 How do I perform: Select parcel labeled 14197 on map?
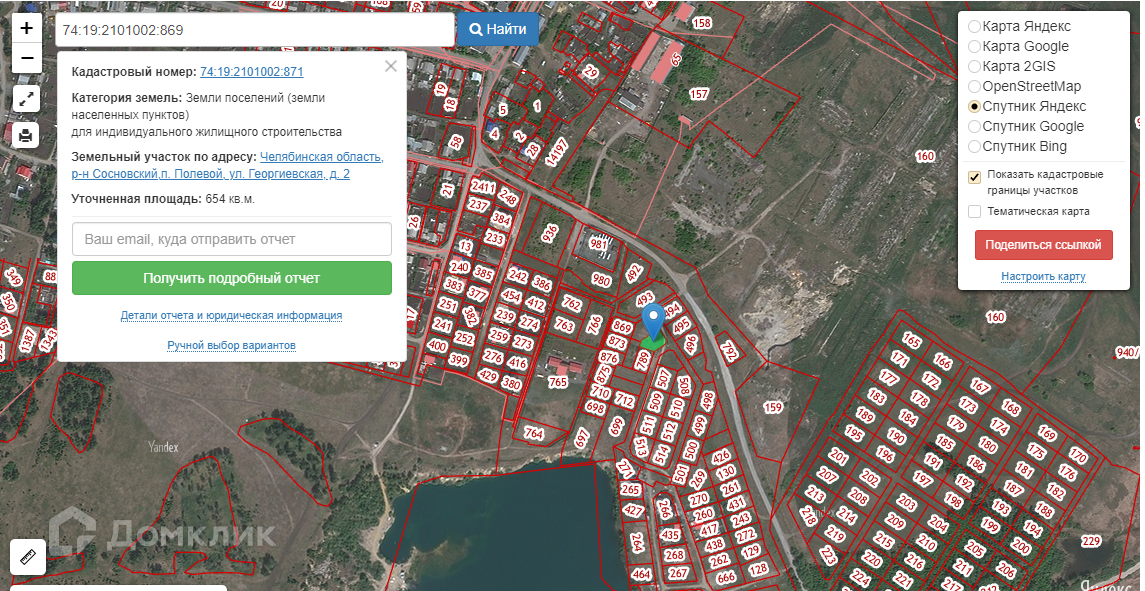(x=556, y=151)
